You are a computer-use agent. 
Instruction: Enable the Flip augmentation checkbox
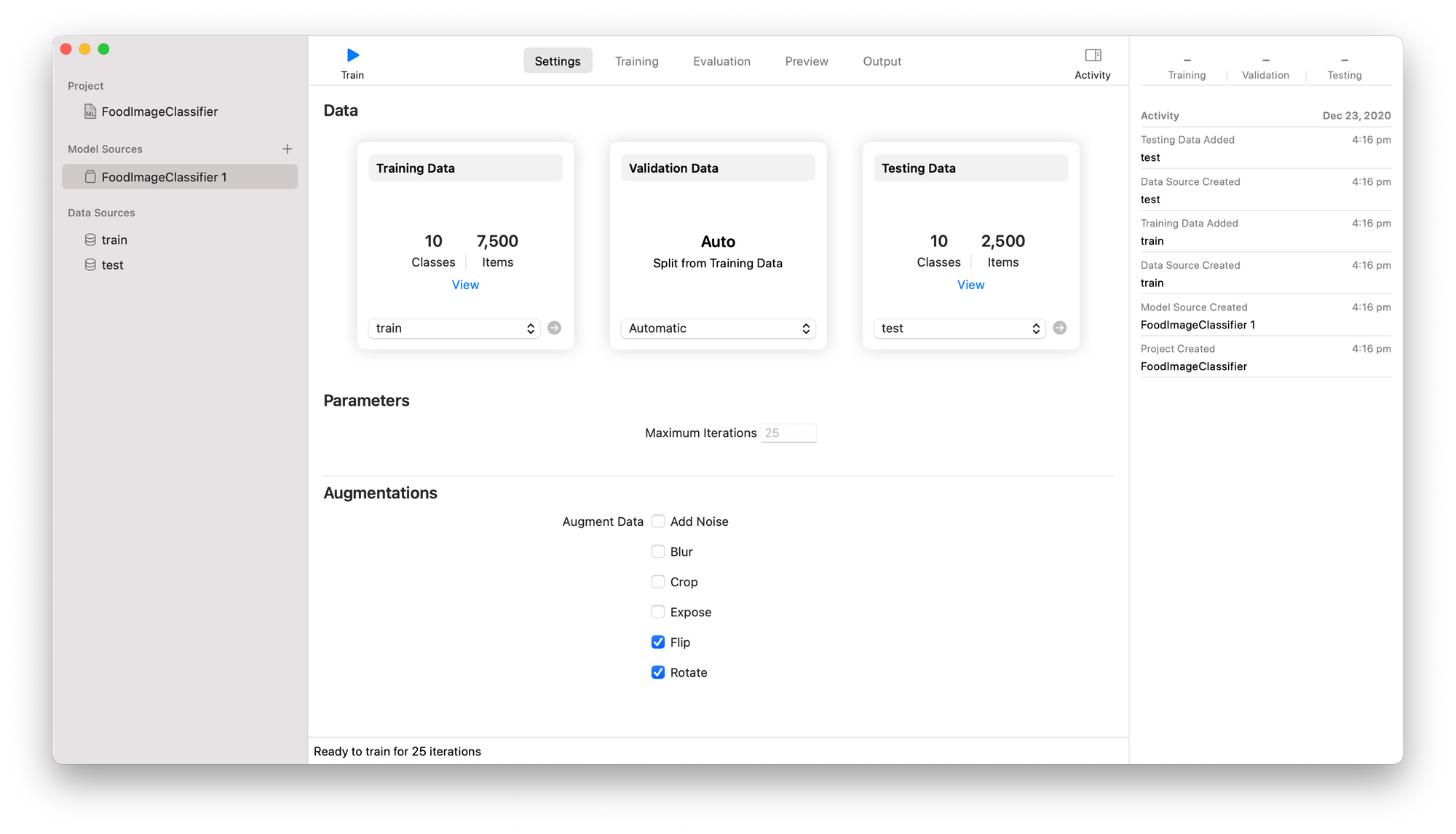657,641
